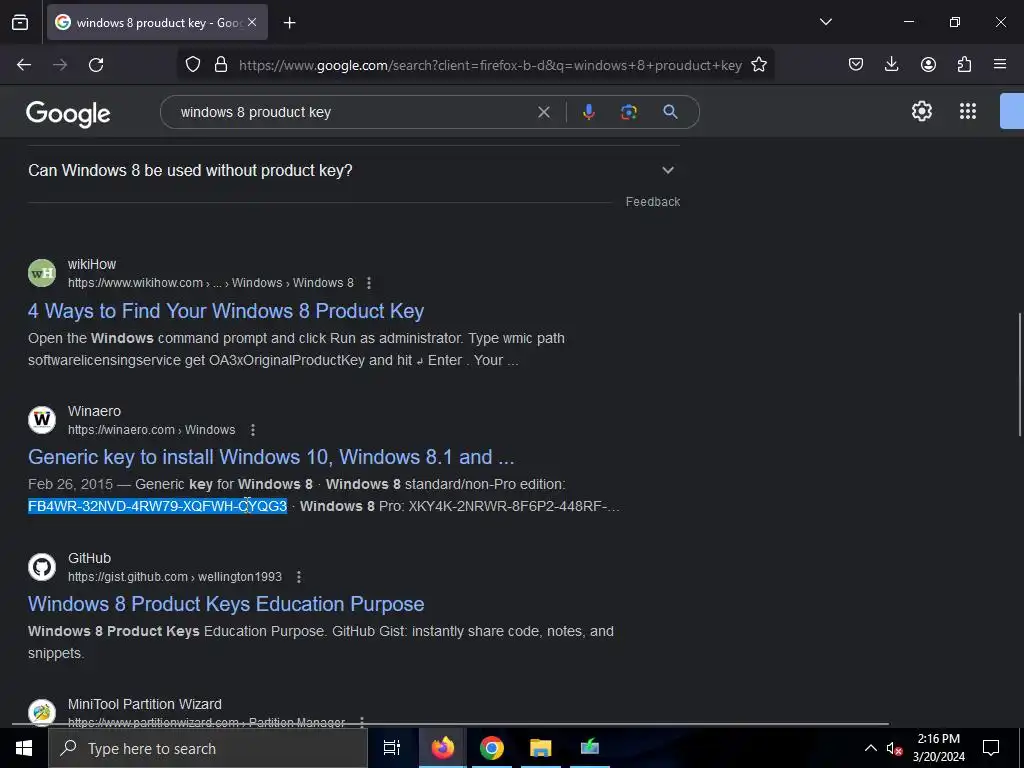The height and width of the screenshot is (768, 1024).
Task: Open more options for MiniTool Partition Wizard result
Action: point(362,722)
